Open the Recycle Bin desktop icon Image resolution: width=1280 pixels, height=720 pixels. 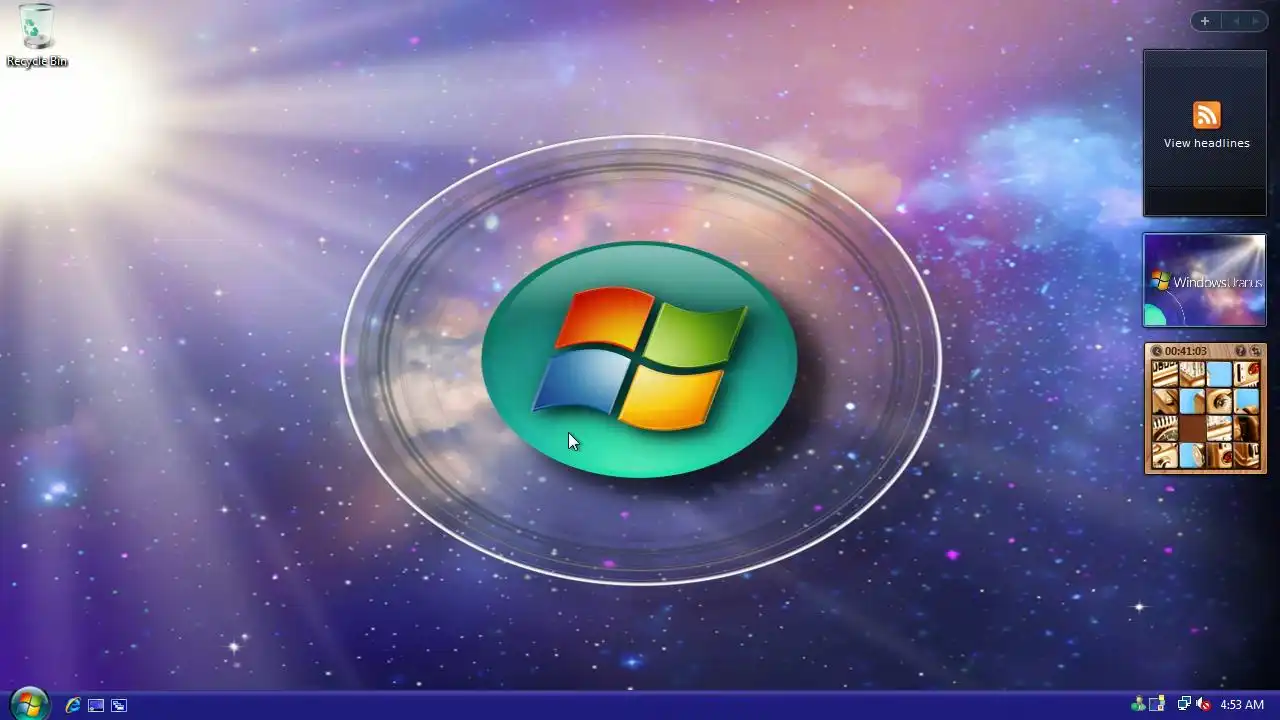37,35
